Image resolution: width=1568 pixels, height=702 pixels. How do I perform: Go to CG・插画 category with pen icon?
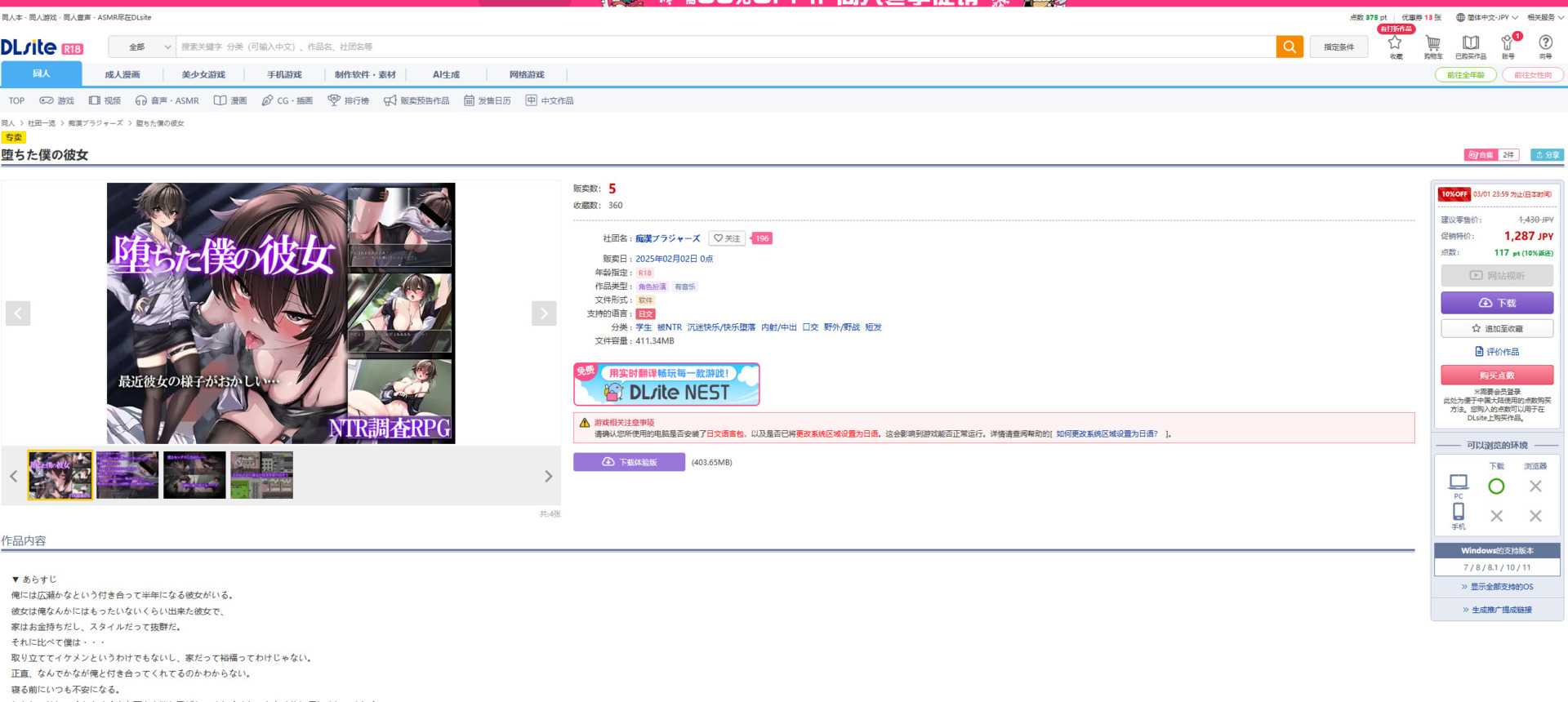pyautogui.click(x=287, y=100)
